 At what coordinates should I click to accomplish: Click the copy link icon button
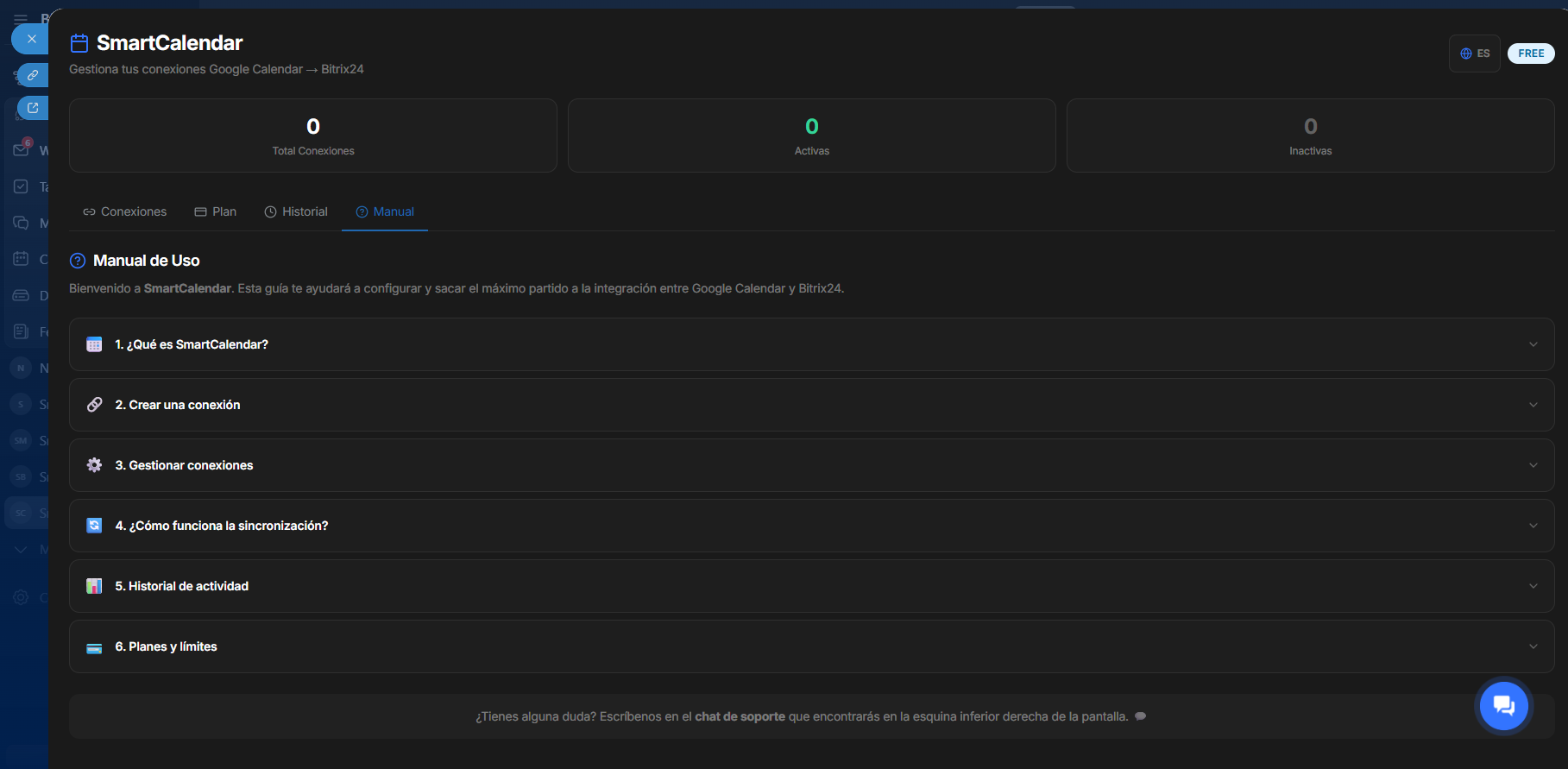tap(33, 75)
